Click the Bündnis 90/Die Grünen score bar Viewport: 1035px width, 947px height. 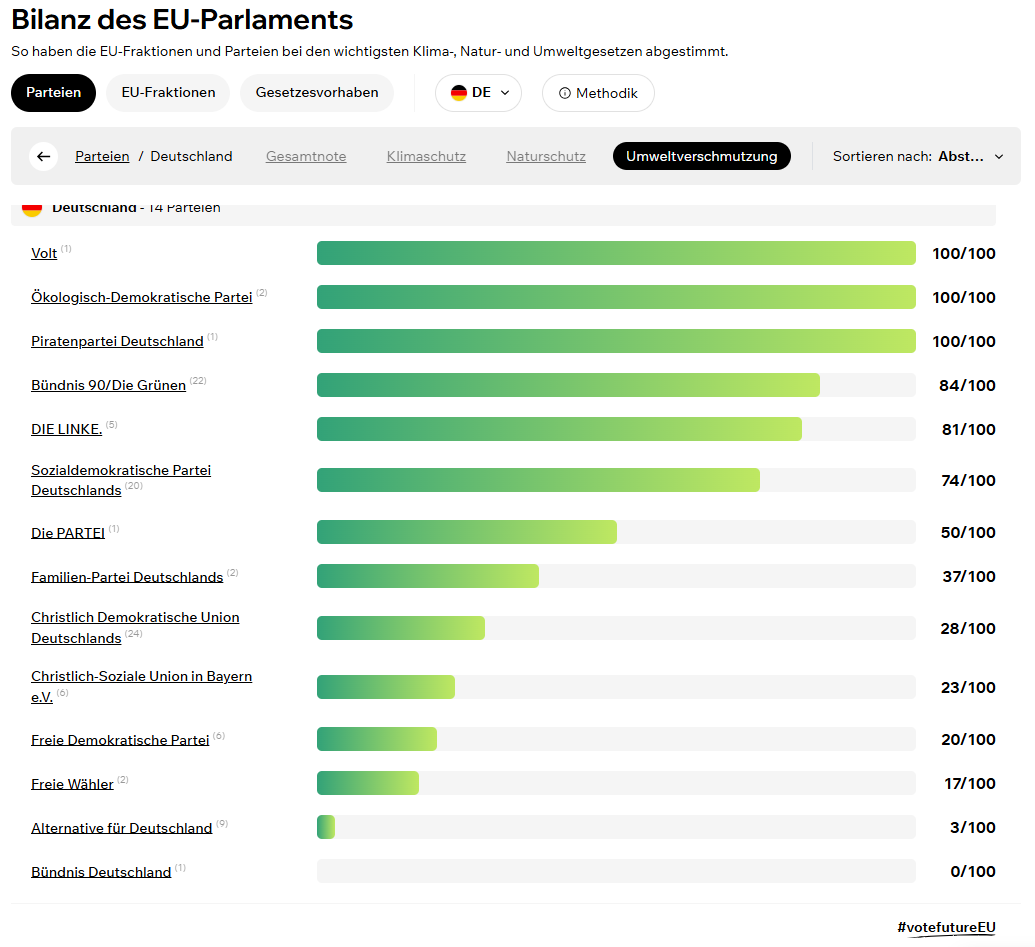click(616, 385)
